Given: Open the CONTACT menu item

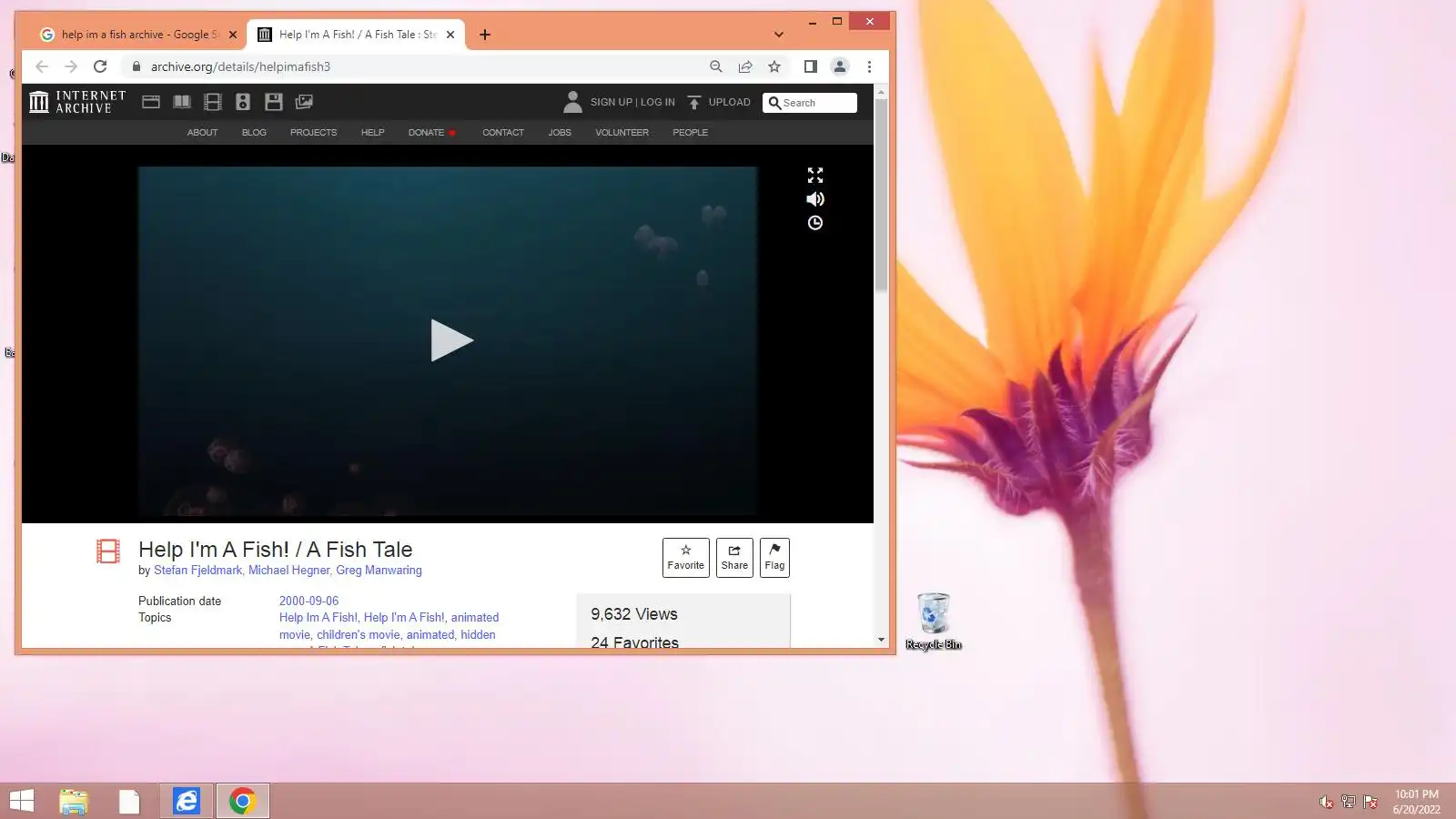Looking at the screenshot, I should point(503,133).
